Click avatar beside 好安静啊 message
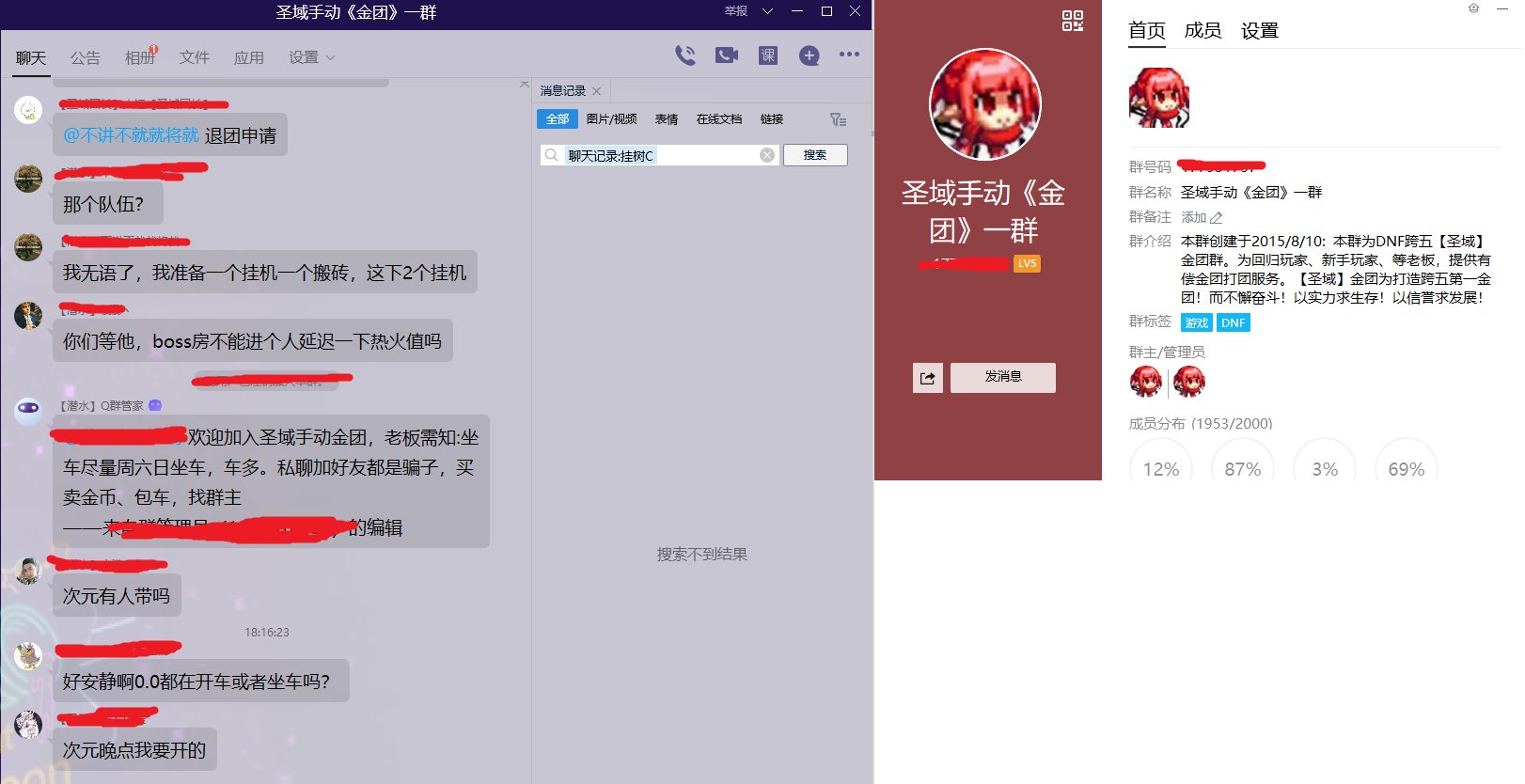 28,656
